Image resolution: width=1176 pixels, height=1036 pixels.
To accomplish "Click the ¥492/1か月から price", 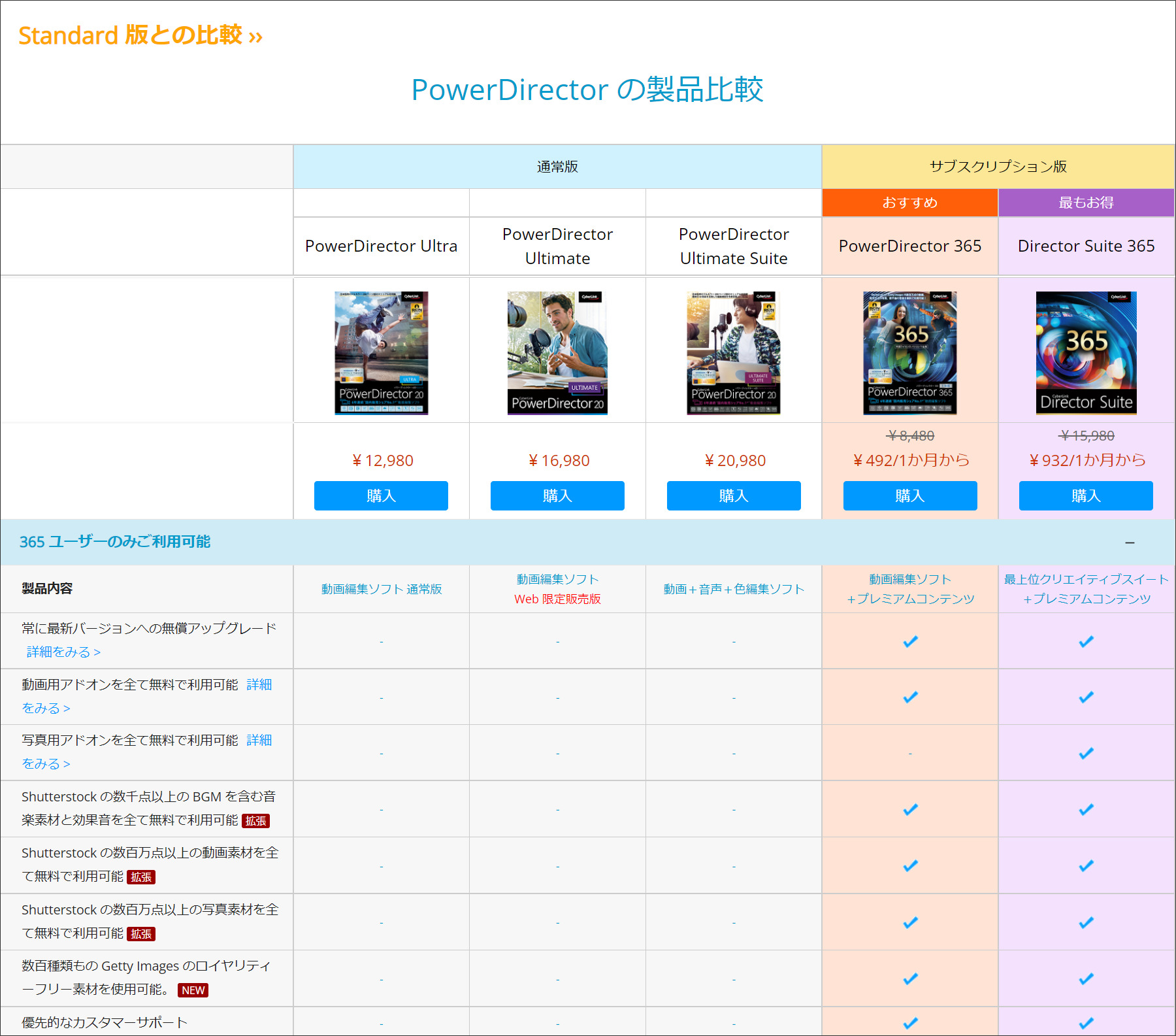I will [911, 460].
